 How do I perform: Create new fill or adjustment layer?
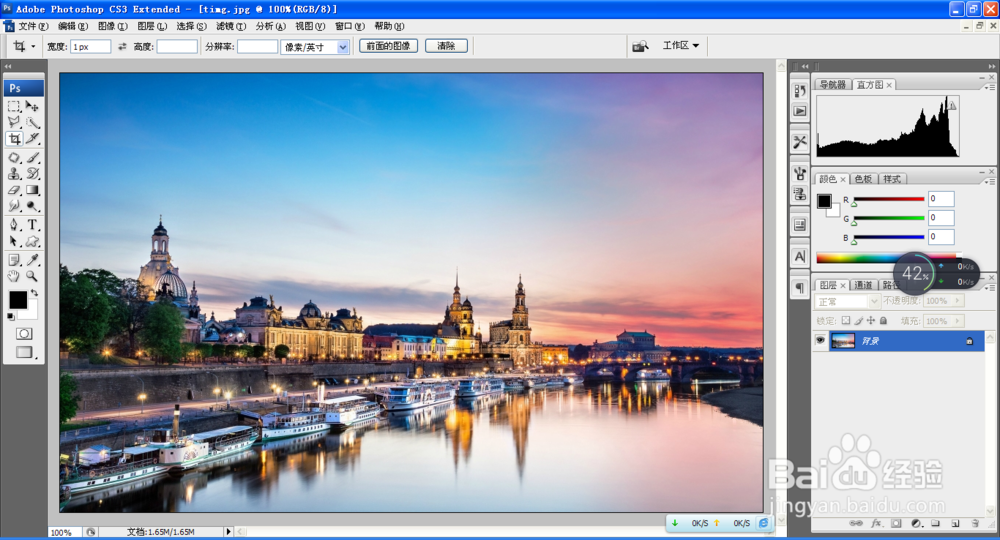click(916, 523)
